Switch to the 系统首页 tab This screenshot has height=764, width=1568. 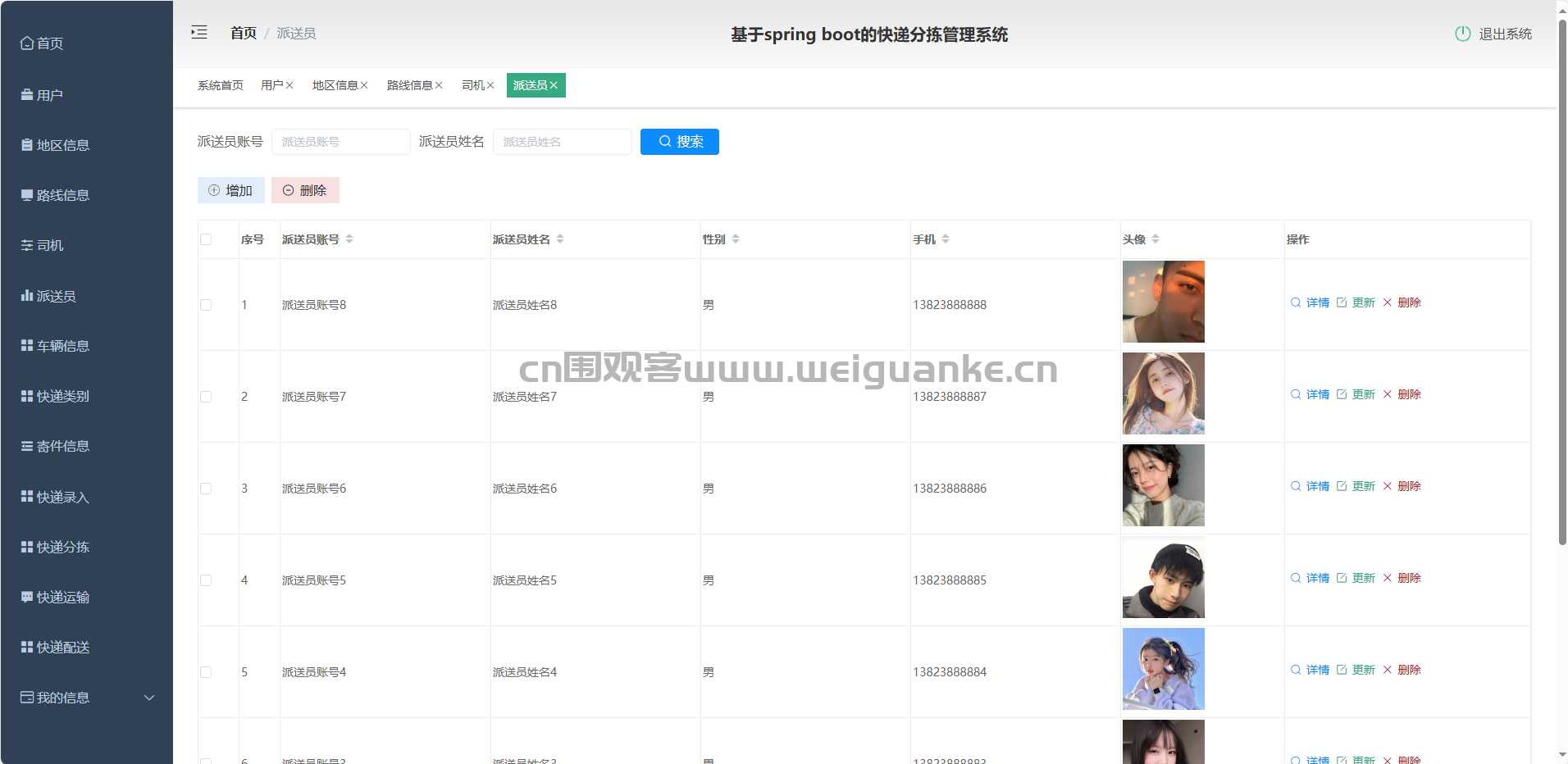point(220,85)
